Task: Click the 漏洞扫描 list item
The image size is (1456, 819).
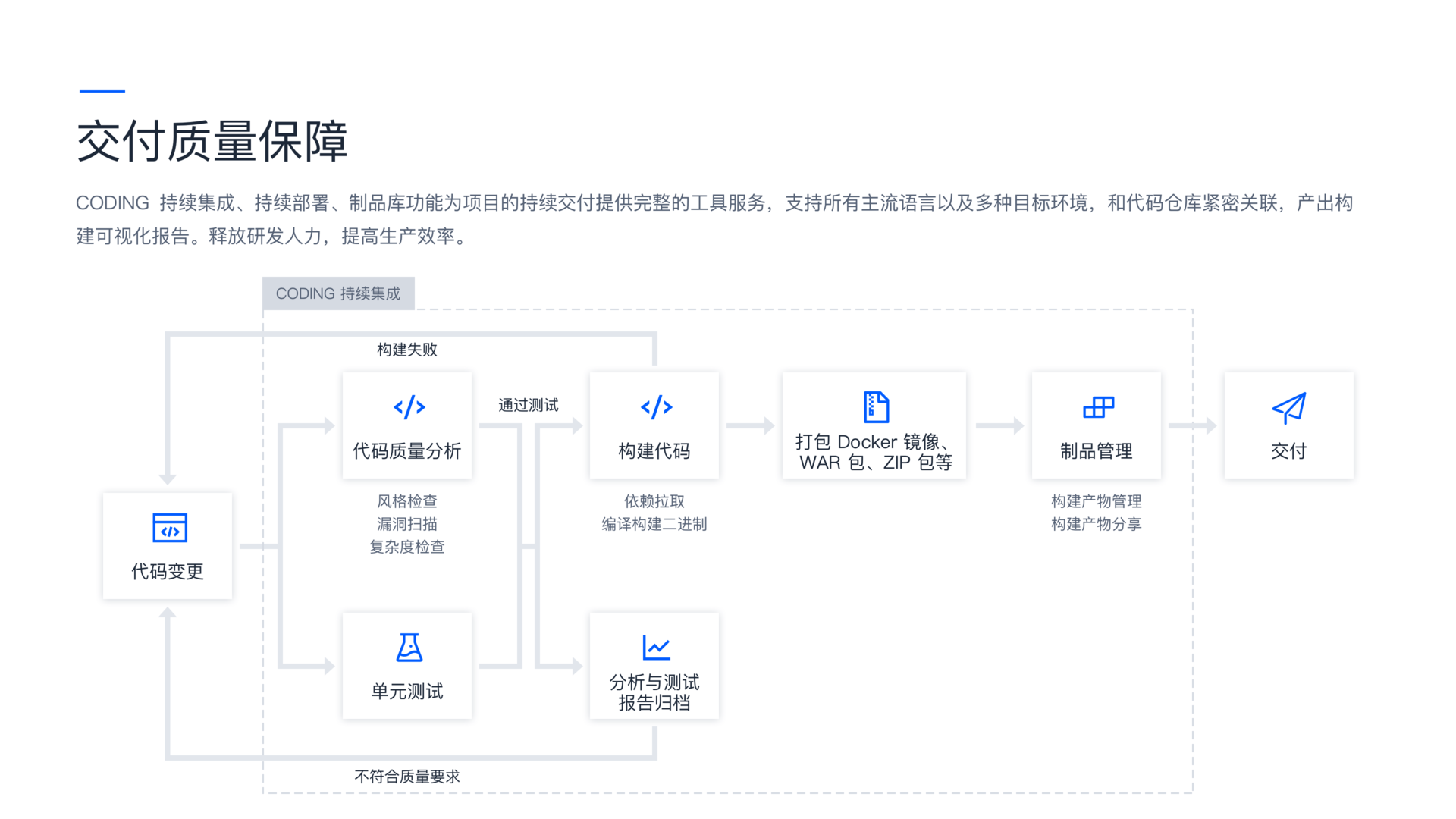Action: pos(406,524)
